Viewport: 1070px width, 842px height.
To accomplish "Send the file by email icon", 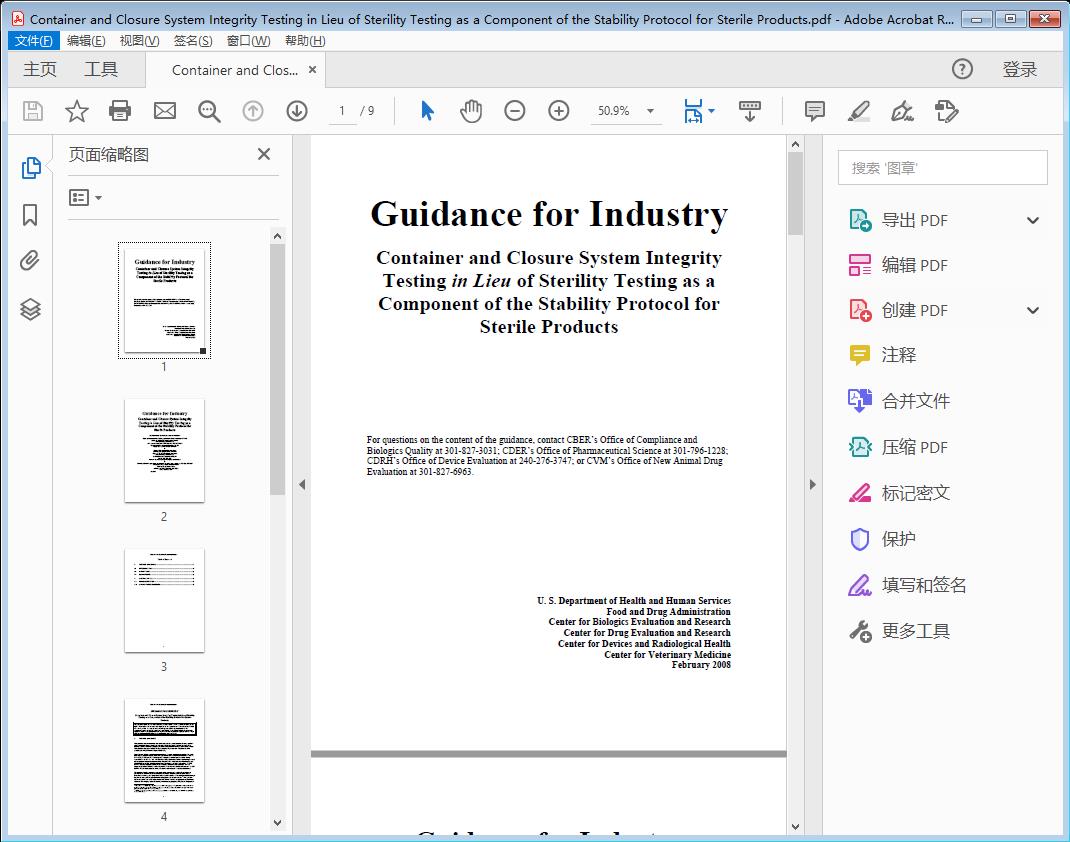I will pyautogui.click(x=164, y=111).
